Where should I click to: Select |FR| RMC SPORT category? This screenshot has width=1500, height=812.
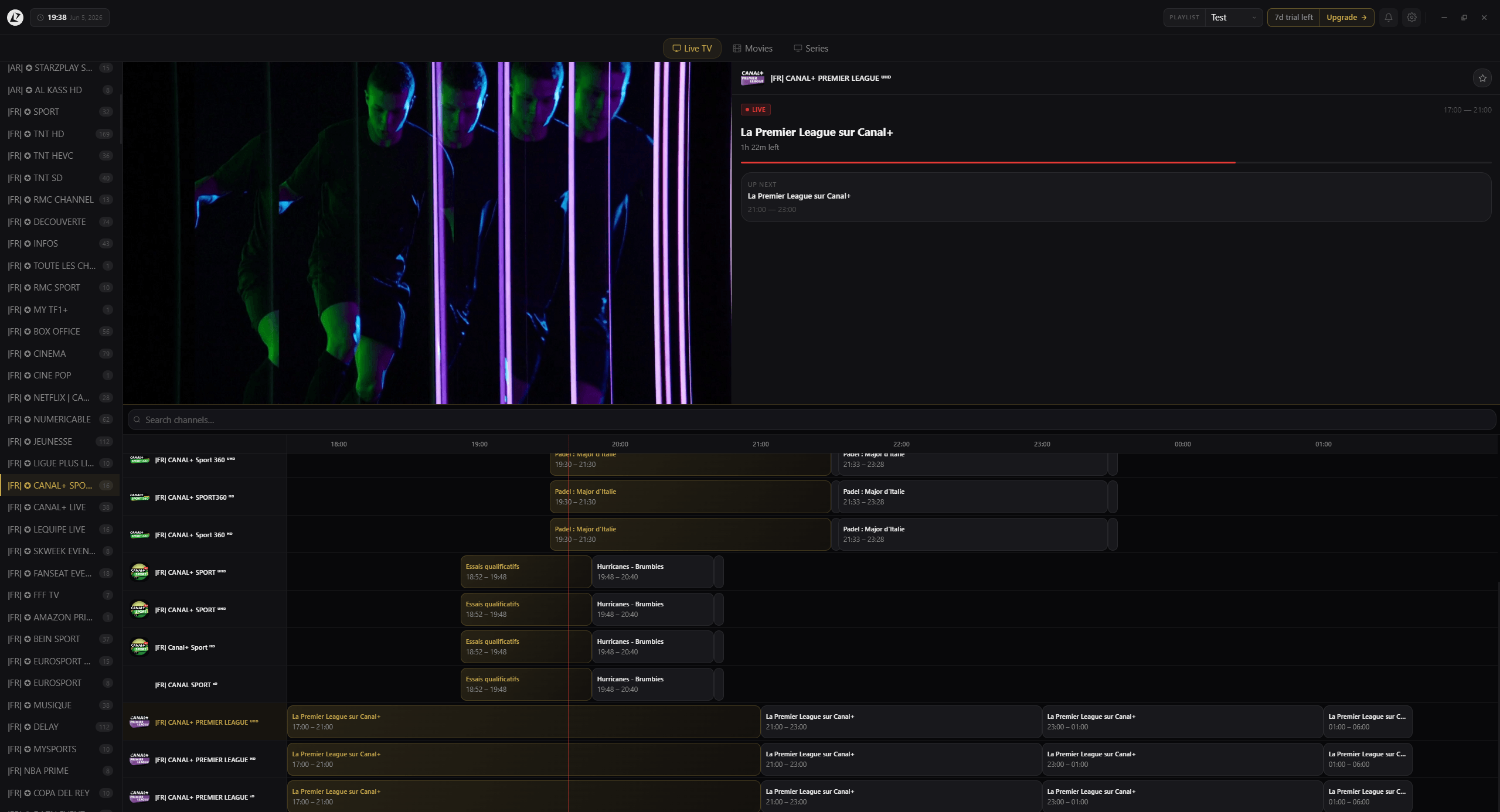coord(60,288)
